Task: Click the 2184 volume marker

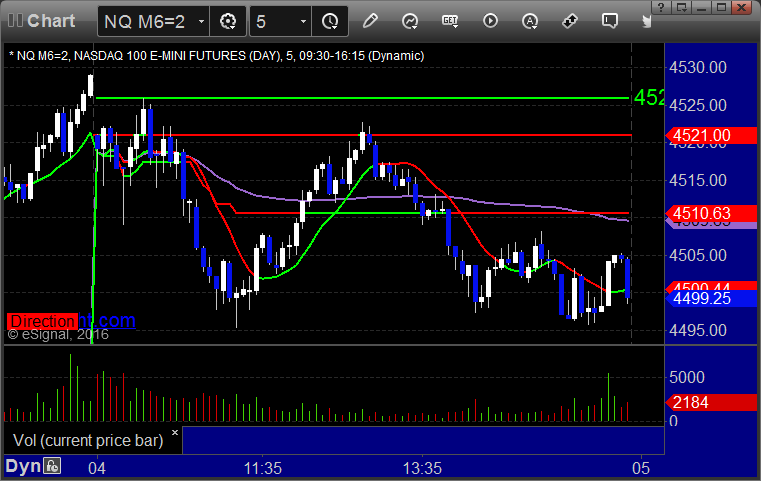Action: tap(711, 402)
